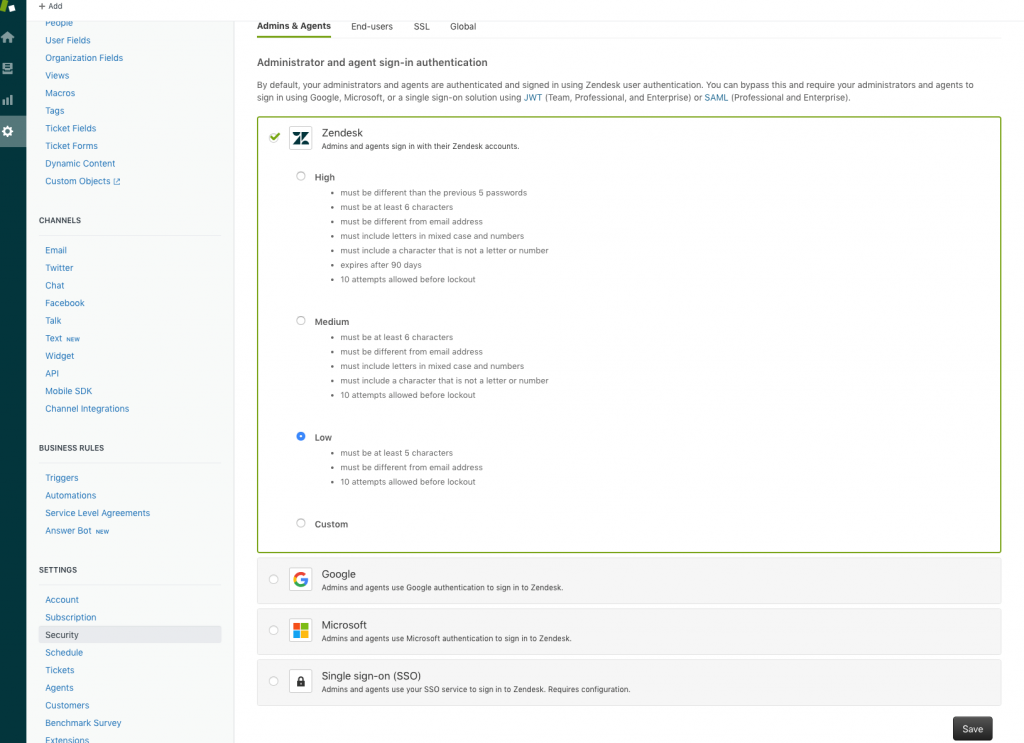Switch to the SSL tab

point(421,27)
